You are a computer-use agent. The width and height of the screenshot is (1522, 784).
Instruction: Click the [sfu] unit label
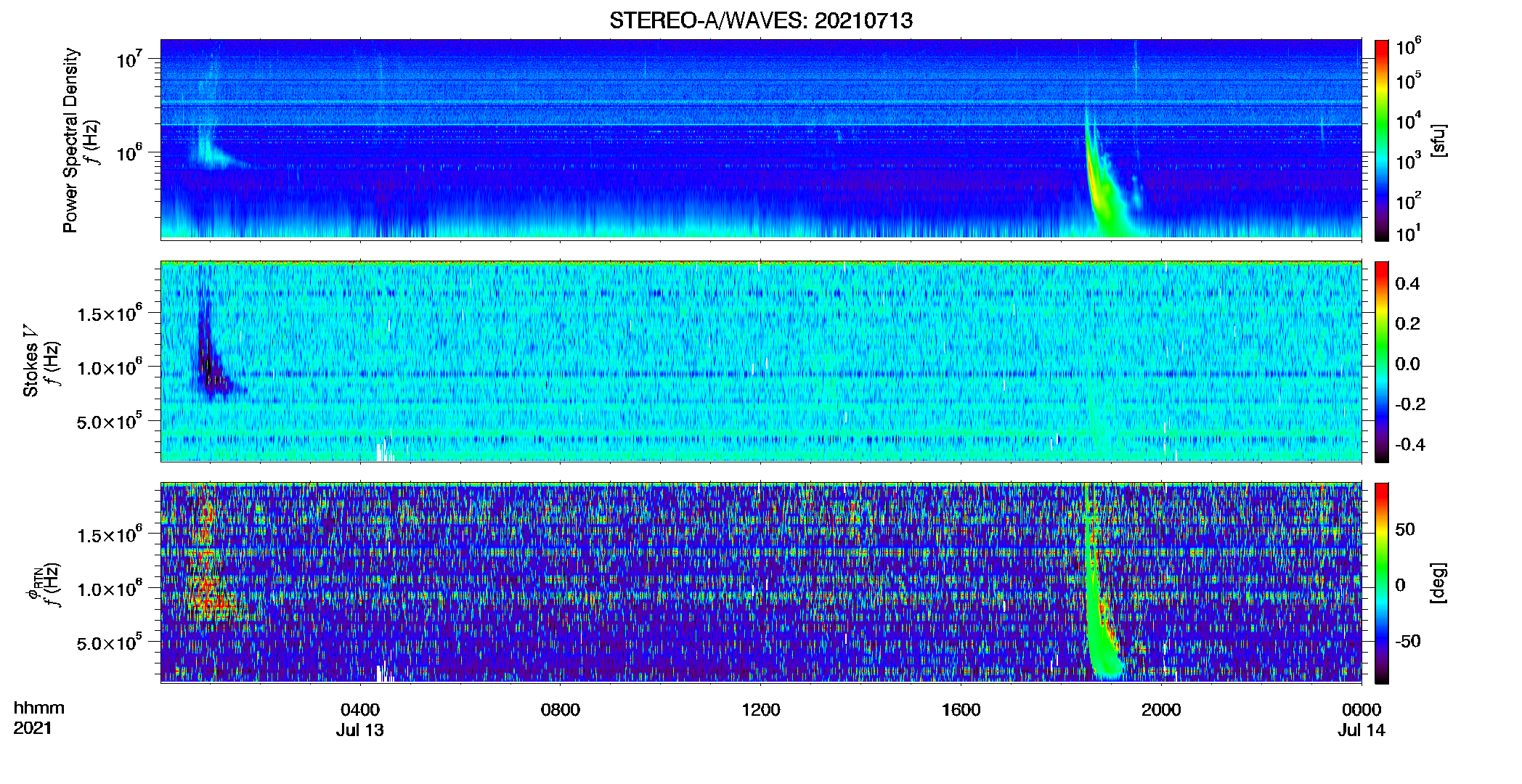pos(1438,140)
